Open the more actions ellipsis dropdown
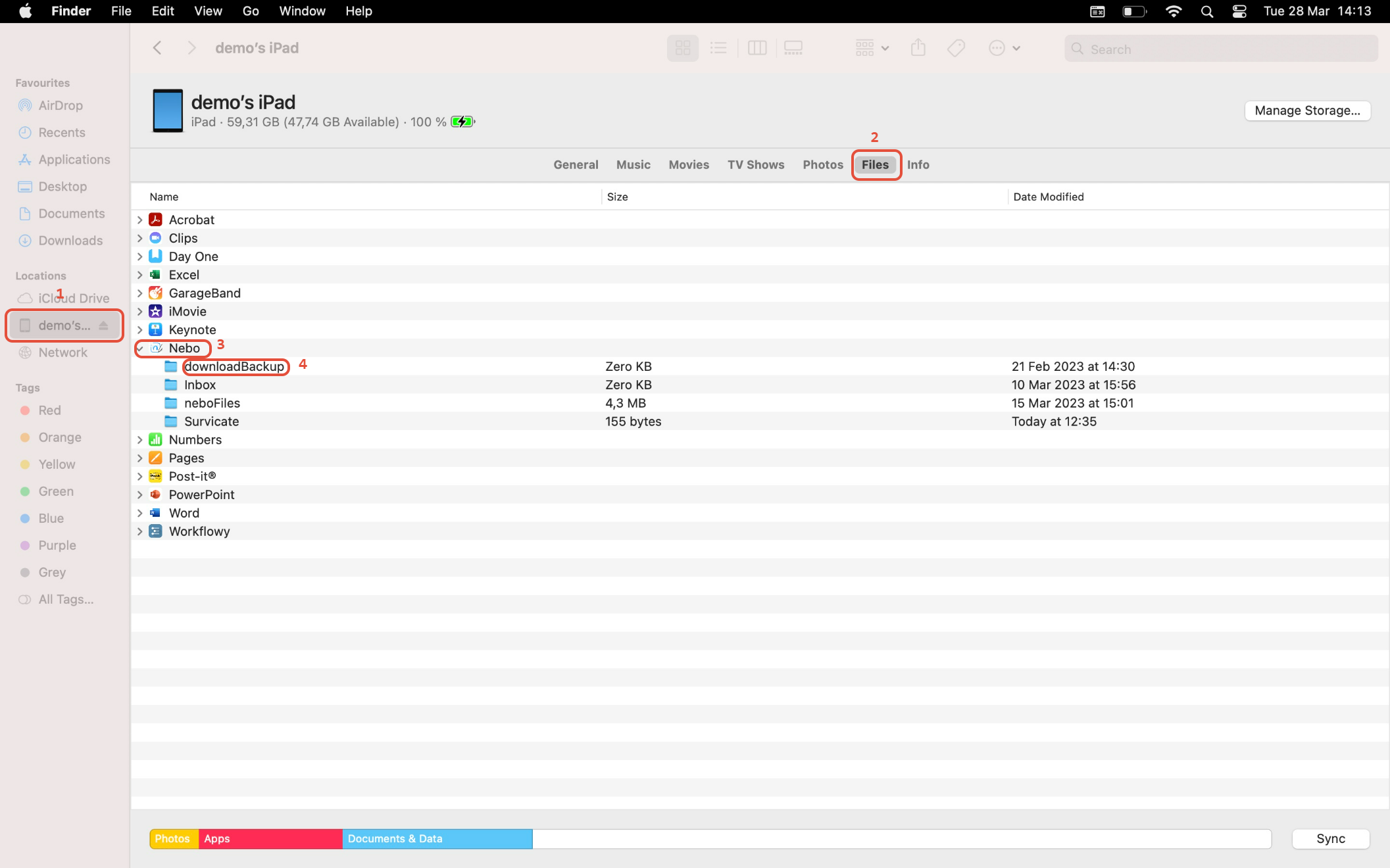This screenshot has height=868, width=1390. 1004,48
